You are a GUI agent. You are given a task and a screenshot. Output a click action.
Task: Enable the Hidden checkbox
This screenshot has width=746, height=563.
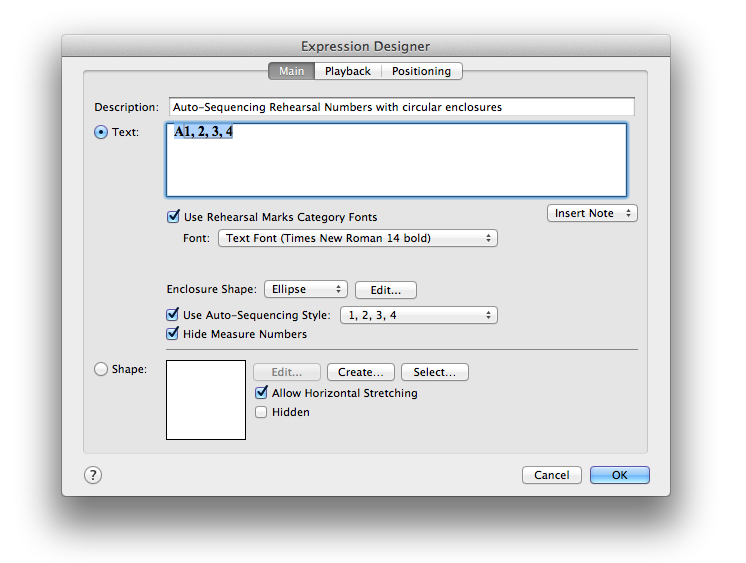262,411
